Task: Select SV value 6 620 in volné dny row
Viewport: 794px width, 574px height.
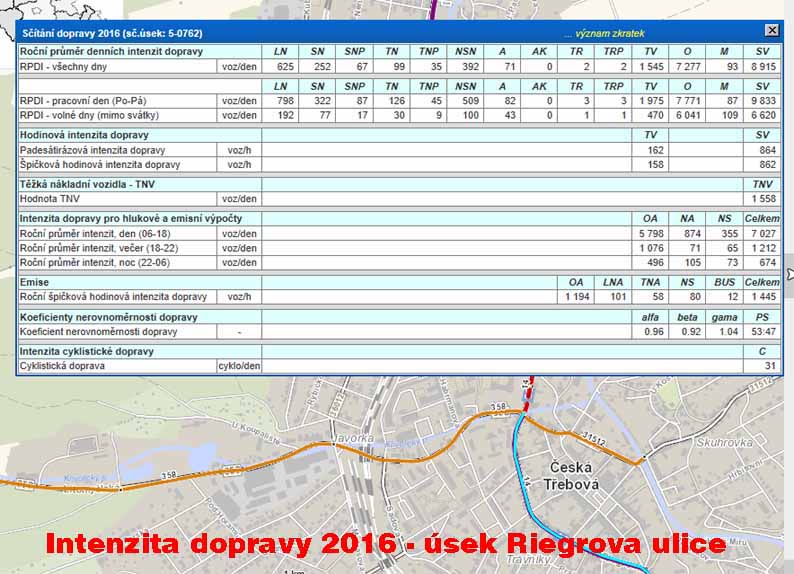Action: tap(763, 115)
